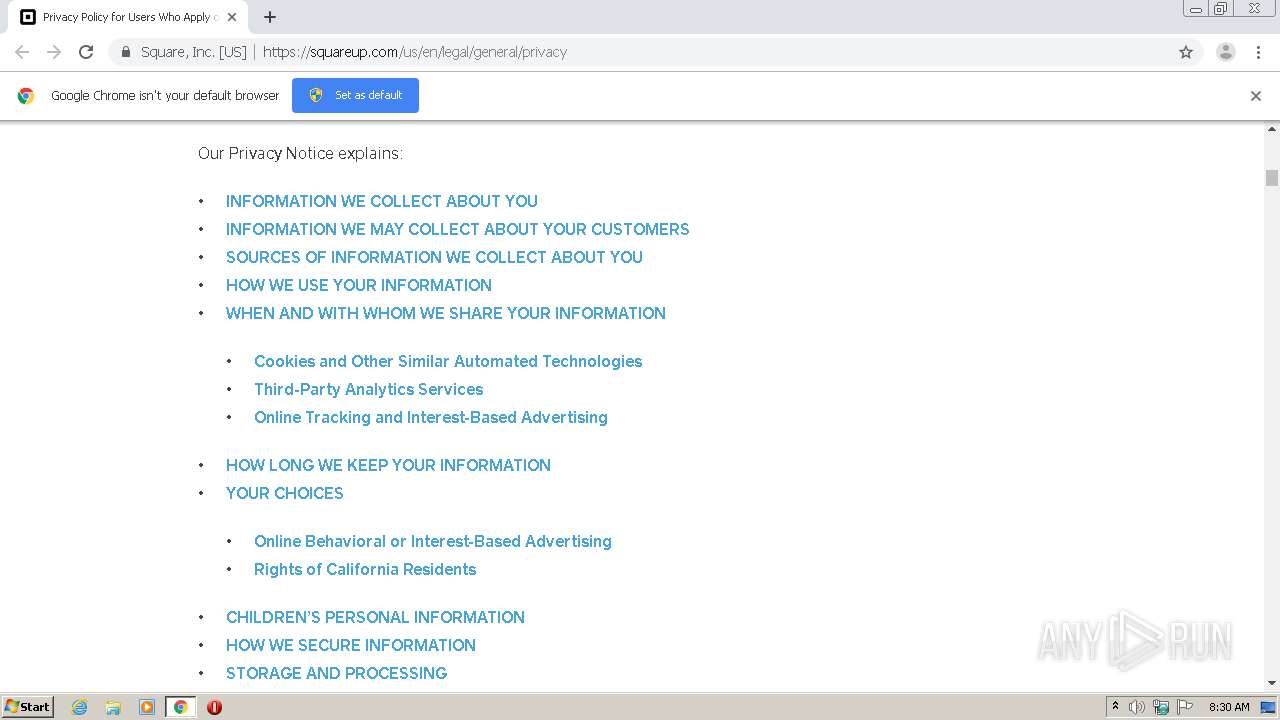Reload the Square privacy page

pos(86,52)
